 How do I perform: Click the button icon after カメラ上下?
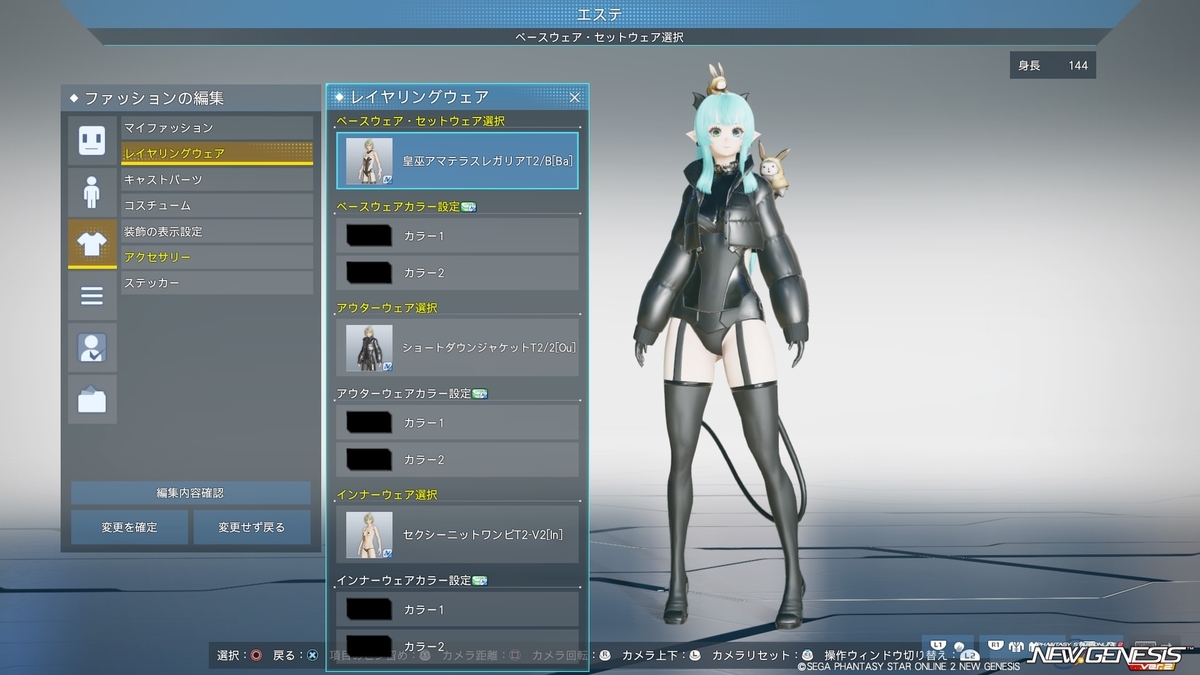(695, 656)
